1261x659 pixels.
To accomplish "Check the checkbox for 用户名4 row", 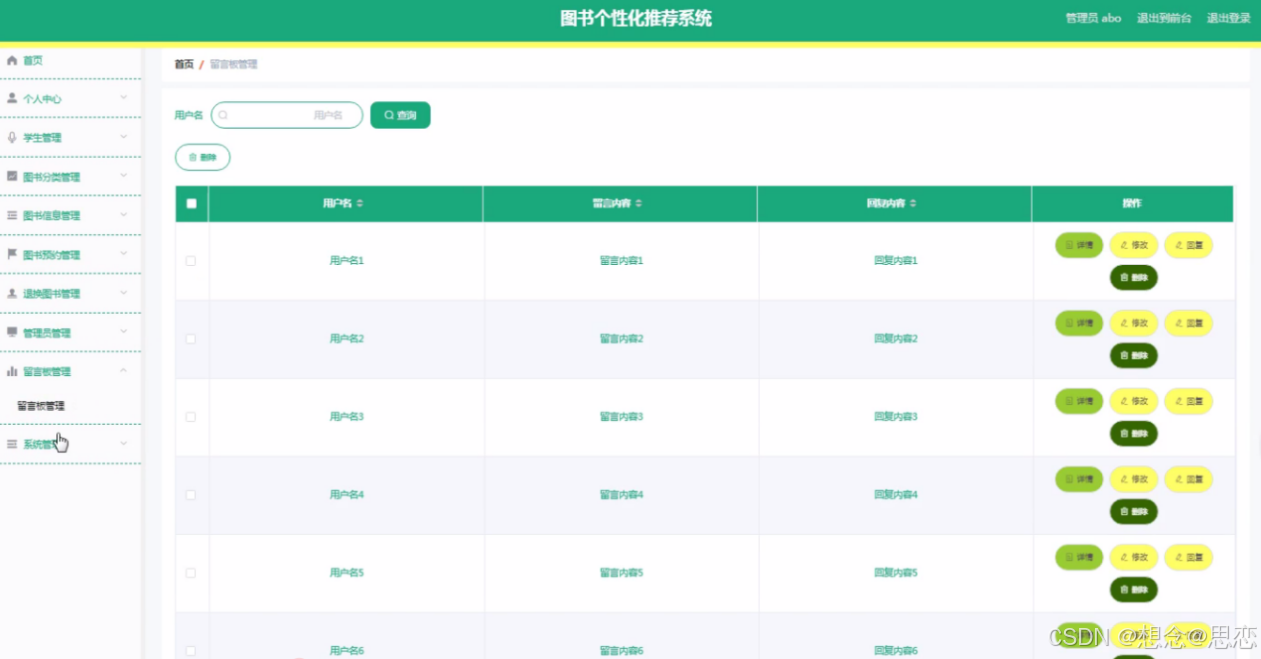I will coord(191,495).
